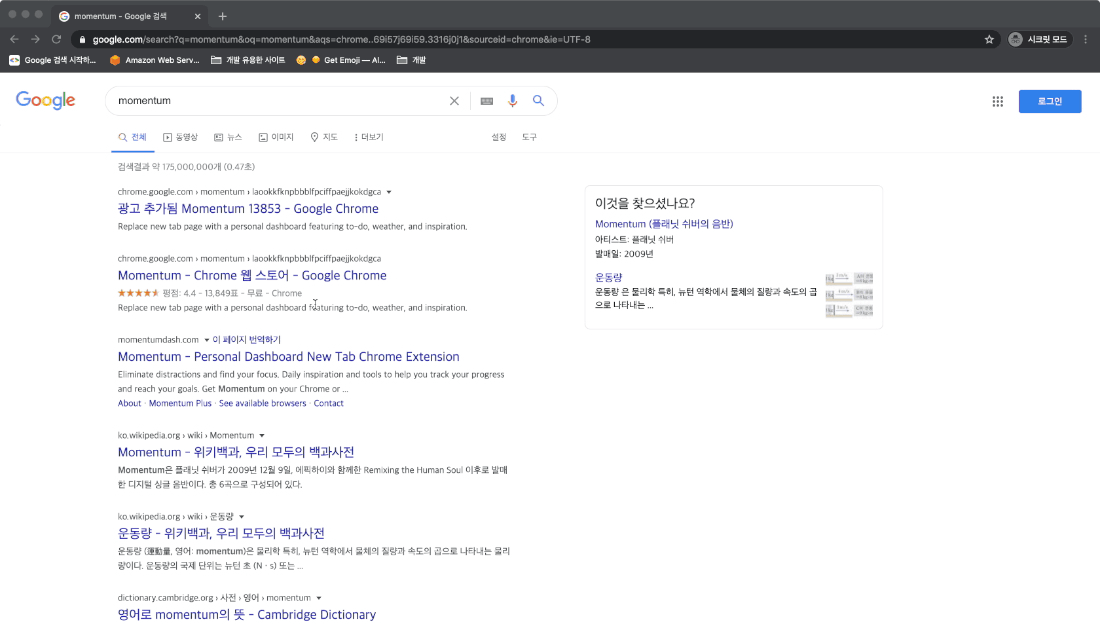Viewport: 1100px width, 626px height.
Task: Open Google 검색 시작하 bookmark
Action: pyautogui.click(x=53, y=60)
